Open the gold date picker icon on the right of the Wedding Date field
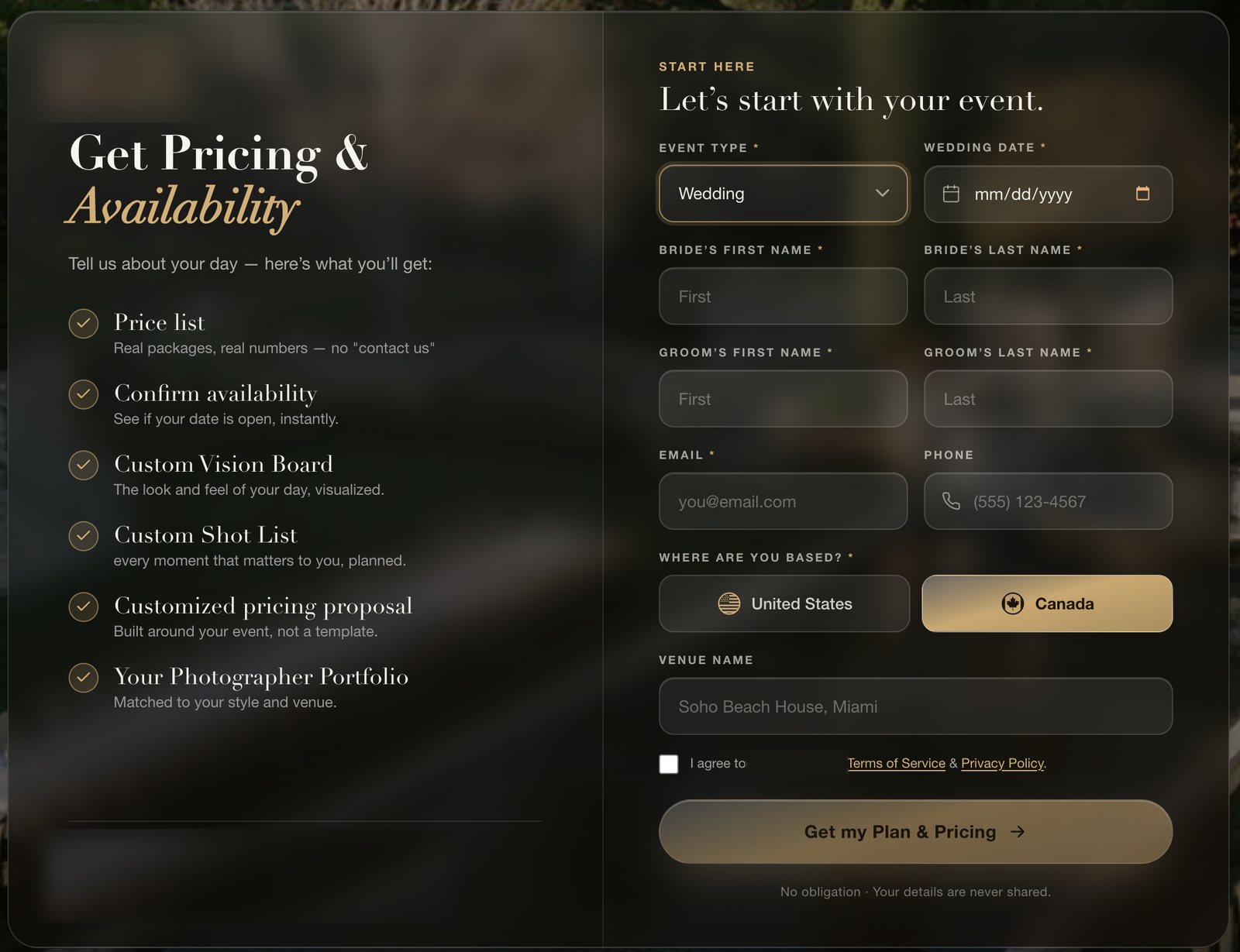Screen dimensions: 1240x952 1142,194
